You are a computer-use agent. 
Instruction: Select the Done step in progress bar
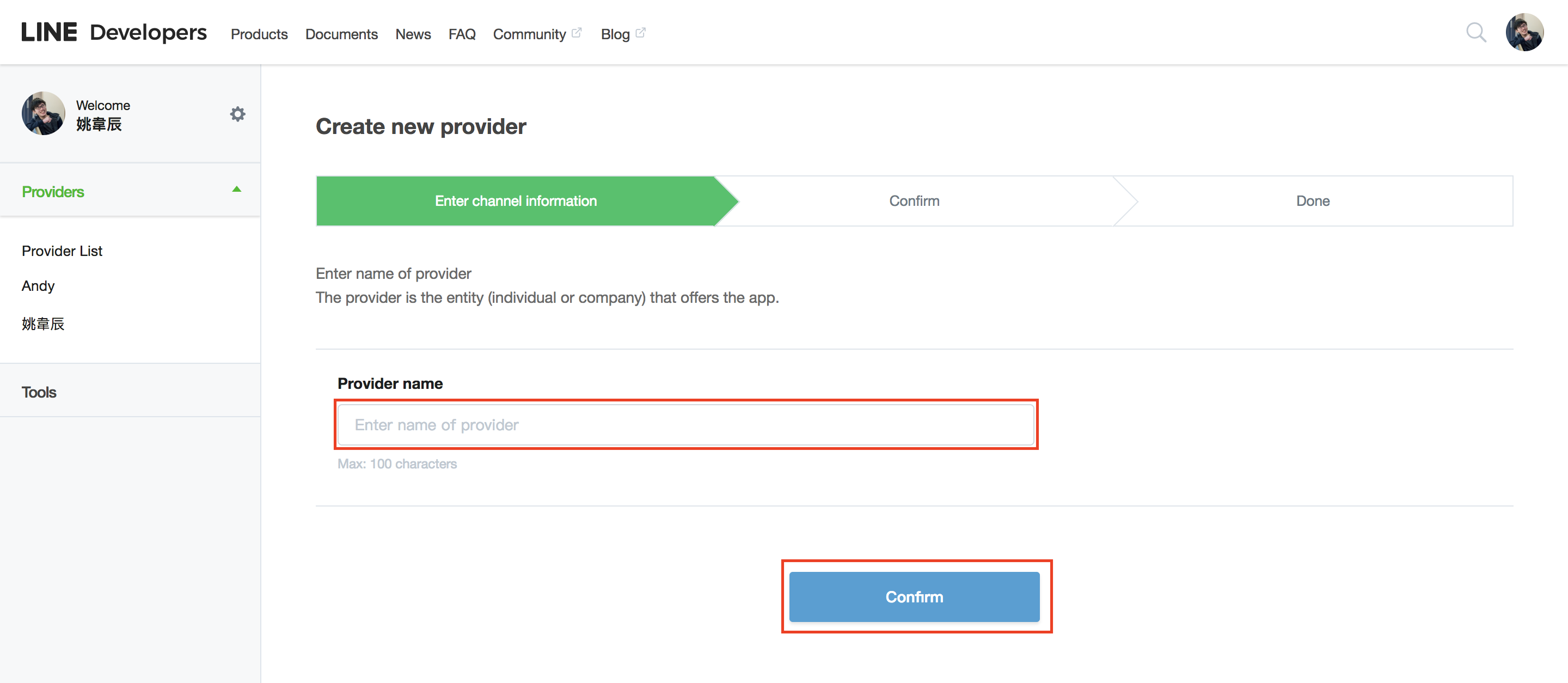click(1313, 201)
